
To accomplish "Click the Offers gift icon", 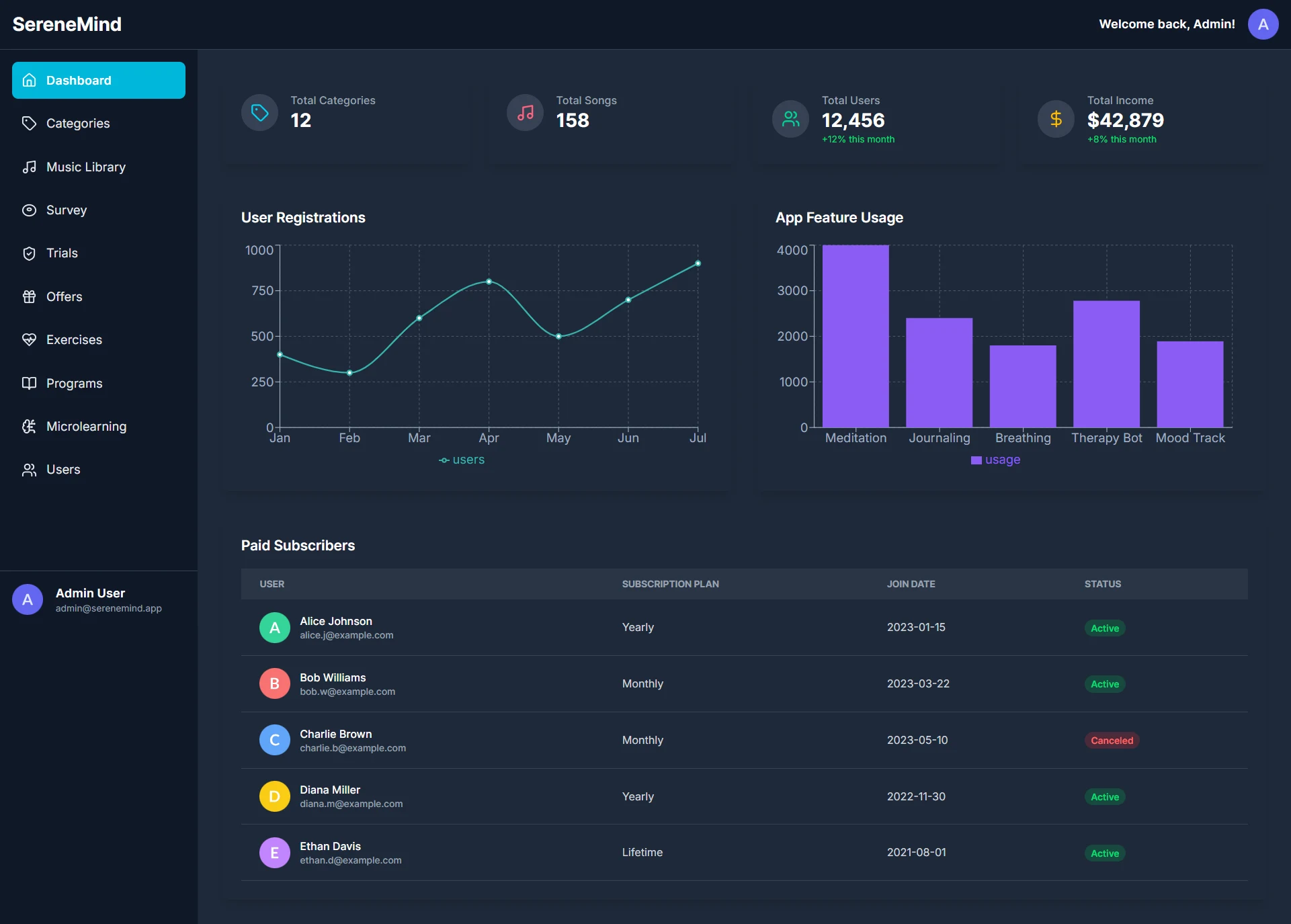I will coord(29,297).
